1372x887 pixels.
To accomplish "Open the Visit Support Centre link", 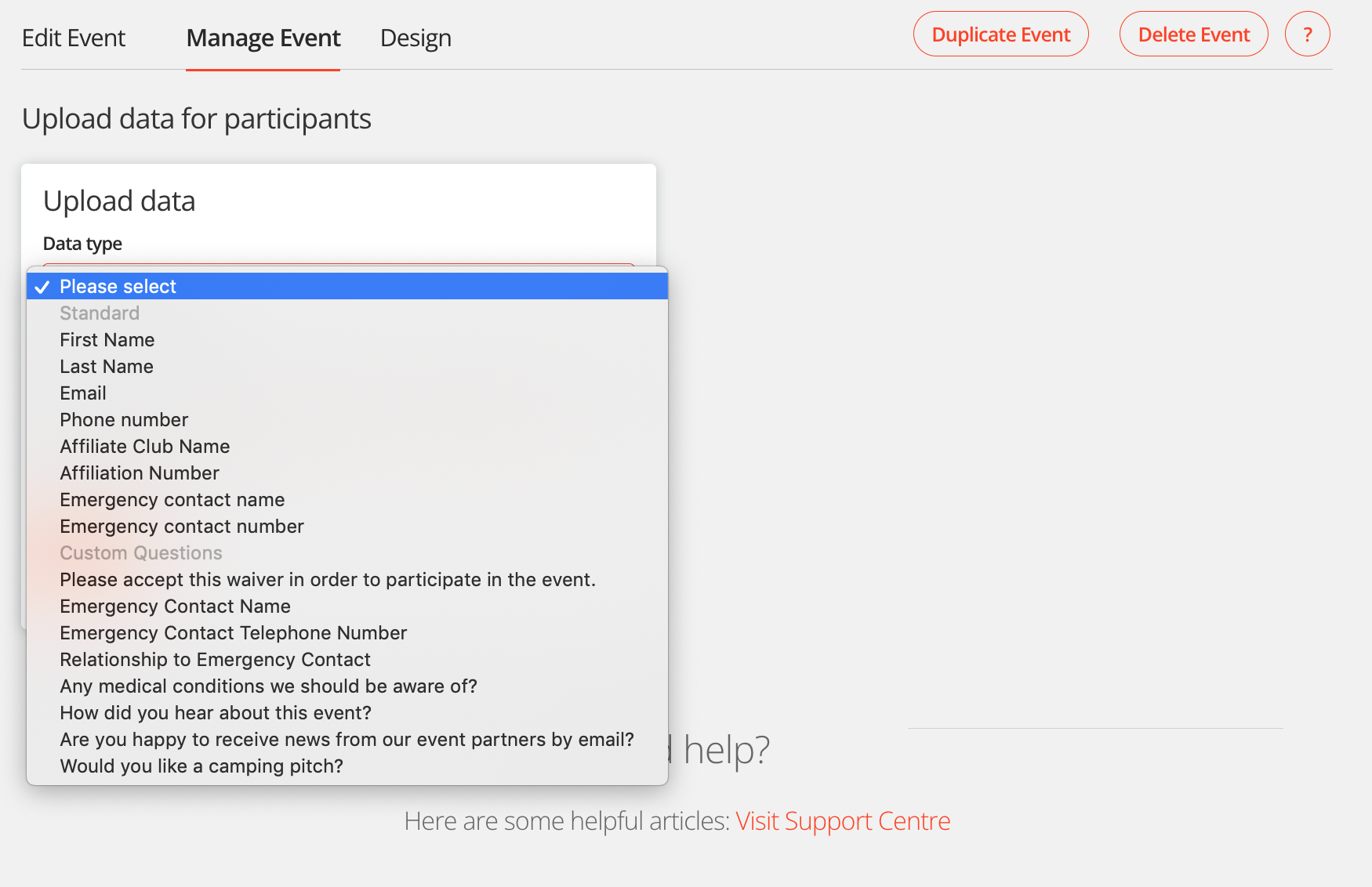I will 843,820.
